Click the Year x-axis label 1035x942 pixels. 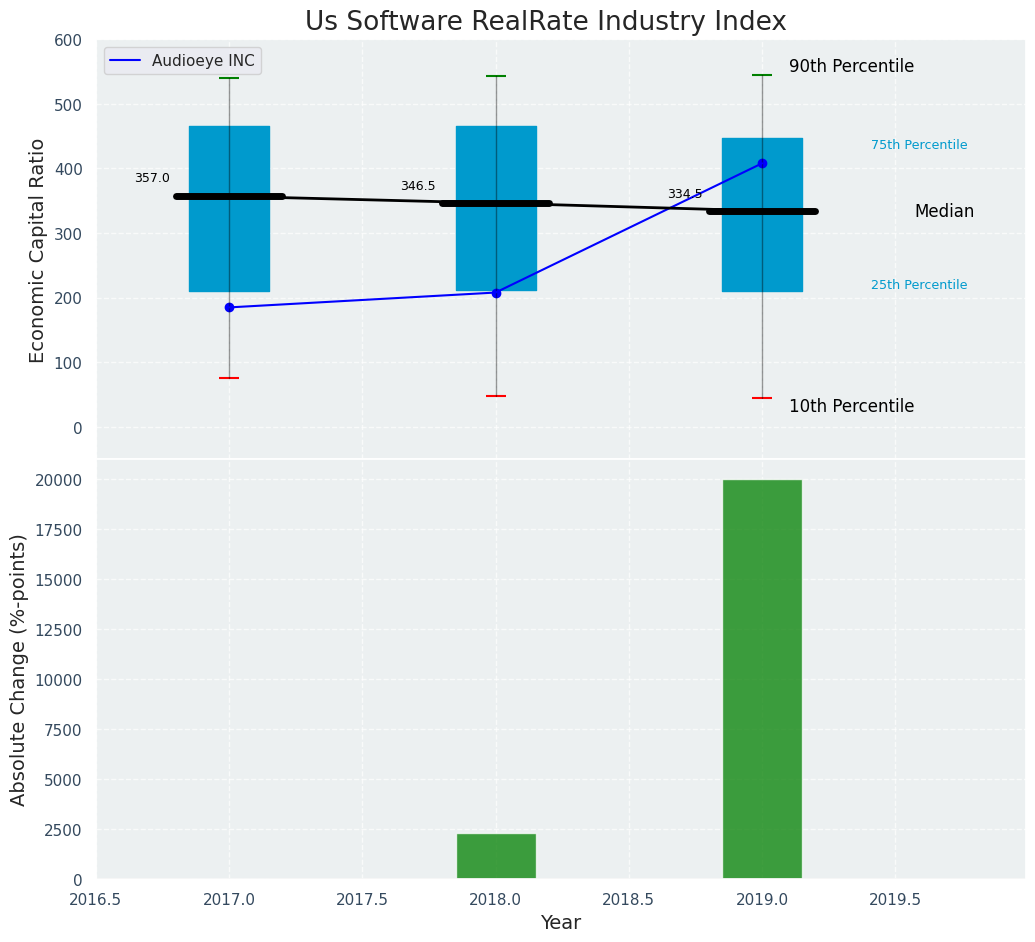(x=560, y=923)
